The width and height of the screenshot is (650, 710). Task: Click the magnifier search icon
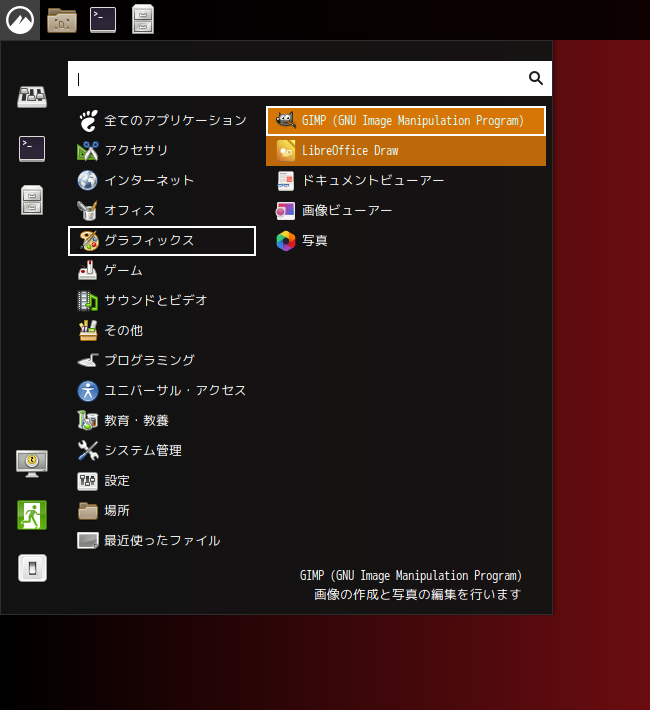pos(536,78)
